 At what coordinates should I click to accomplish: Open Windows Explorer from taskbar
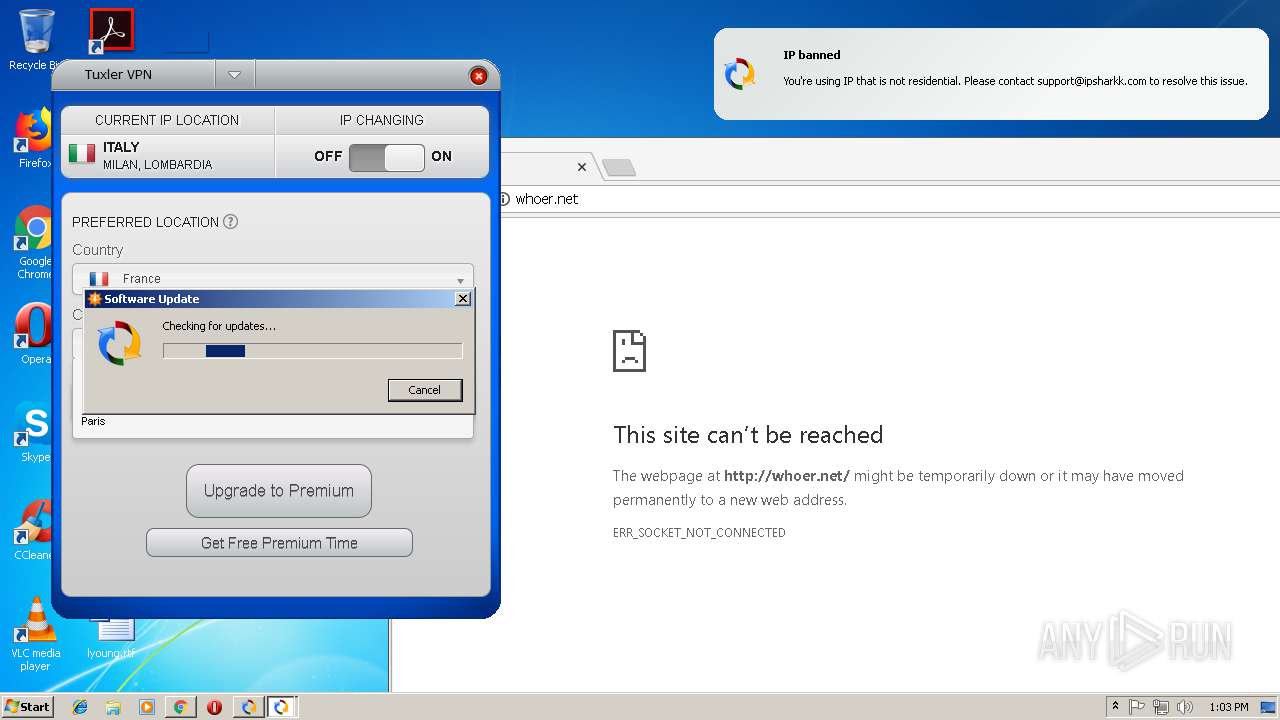113,707
